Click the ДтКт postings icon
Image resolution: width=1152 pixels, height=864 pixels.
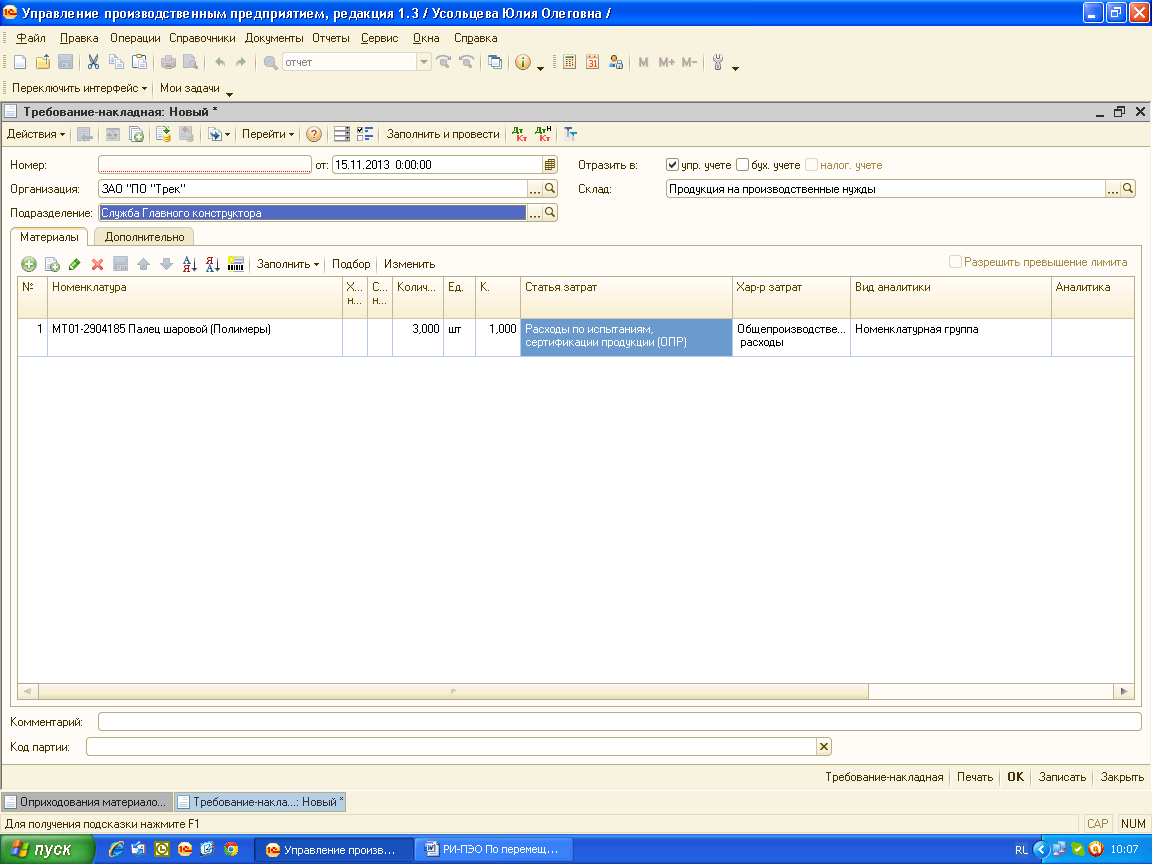point(519,134)
